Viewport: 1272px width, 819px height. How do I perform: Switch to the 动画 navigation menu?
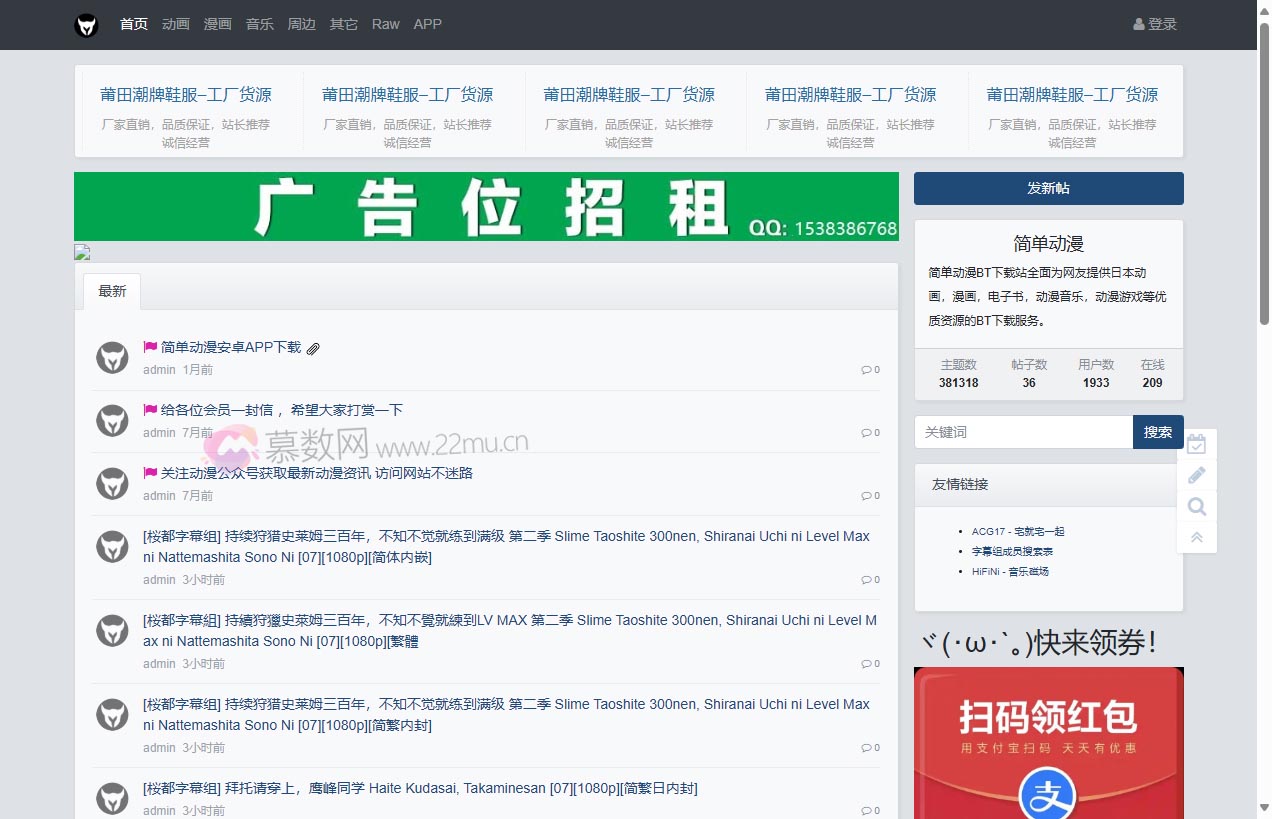tap(175, 24)
